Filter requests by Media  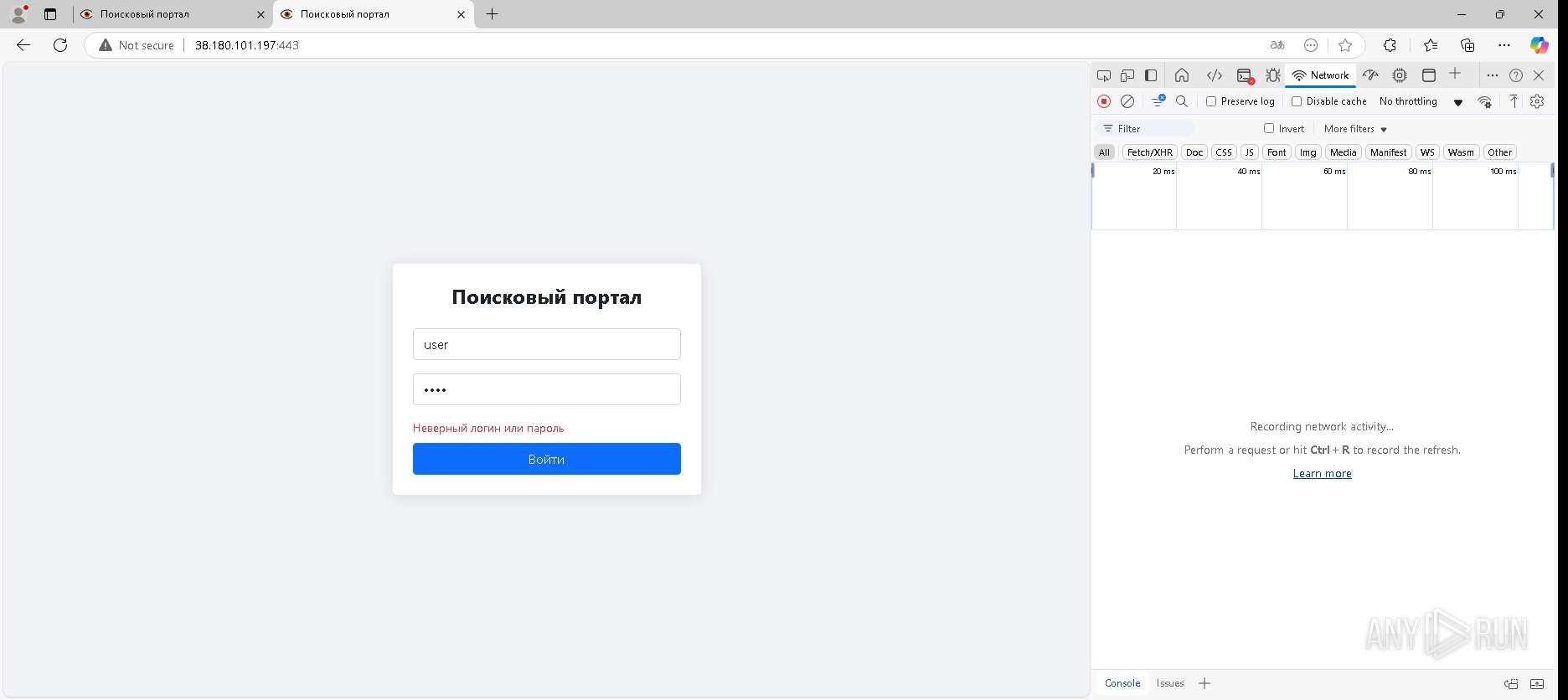[1343, 152]
